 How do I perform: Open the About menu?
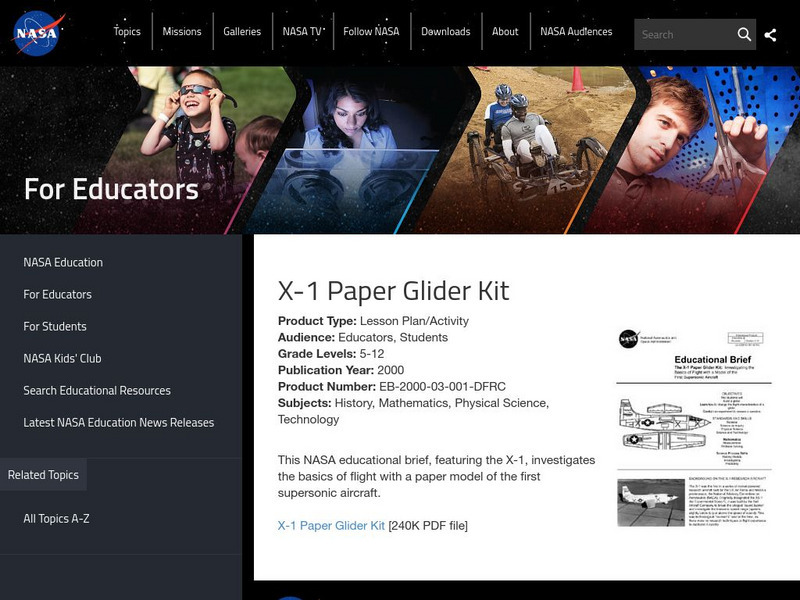tap(504, 31)
